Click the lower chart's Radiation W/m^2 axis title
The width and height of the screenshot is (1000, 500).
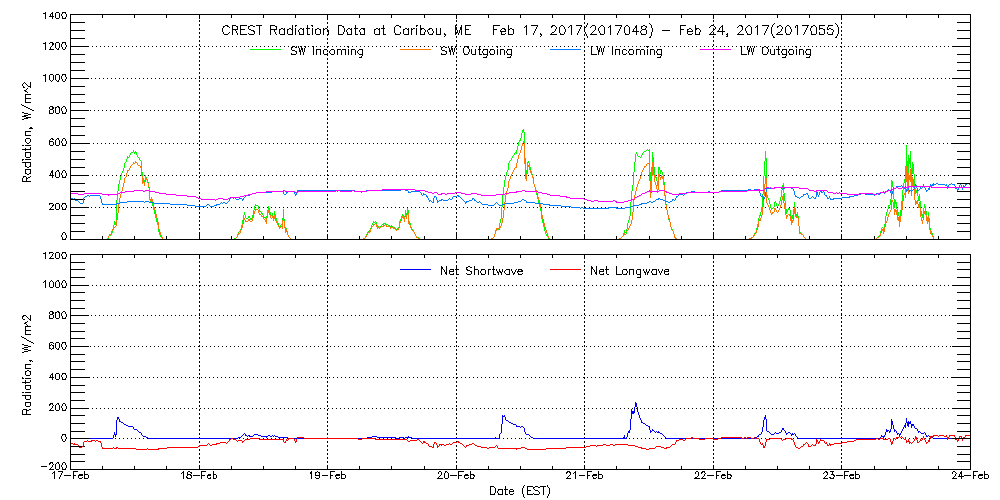(x=29, y=361)
